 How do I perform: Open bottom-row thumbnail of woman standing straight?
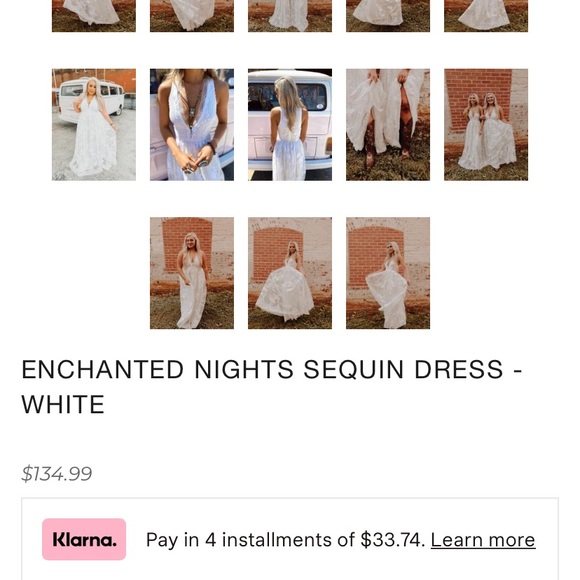(x=192, y=273)
